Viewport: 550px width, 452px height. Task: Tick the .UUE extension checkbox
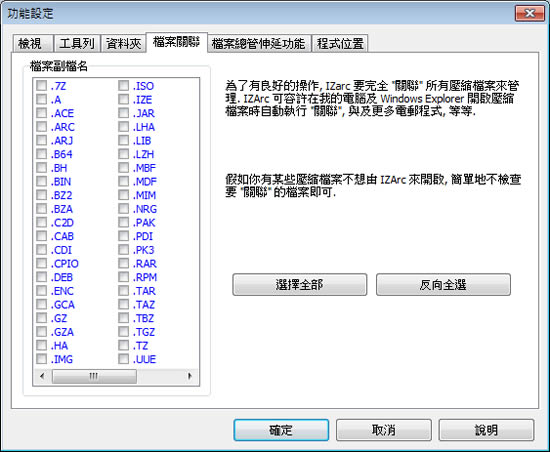[x=123, y=359]
